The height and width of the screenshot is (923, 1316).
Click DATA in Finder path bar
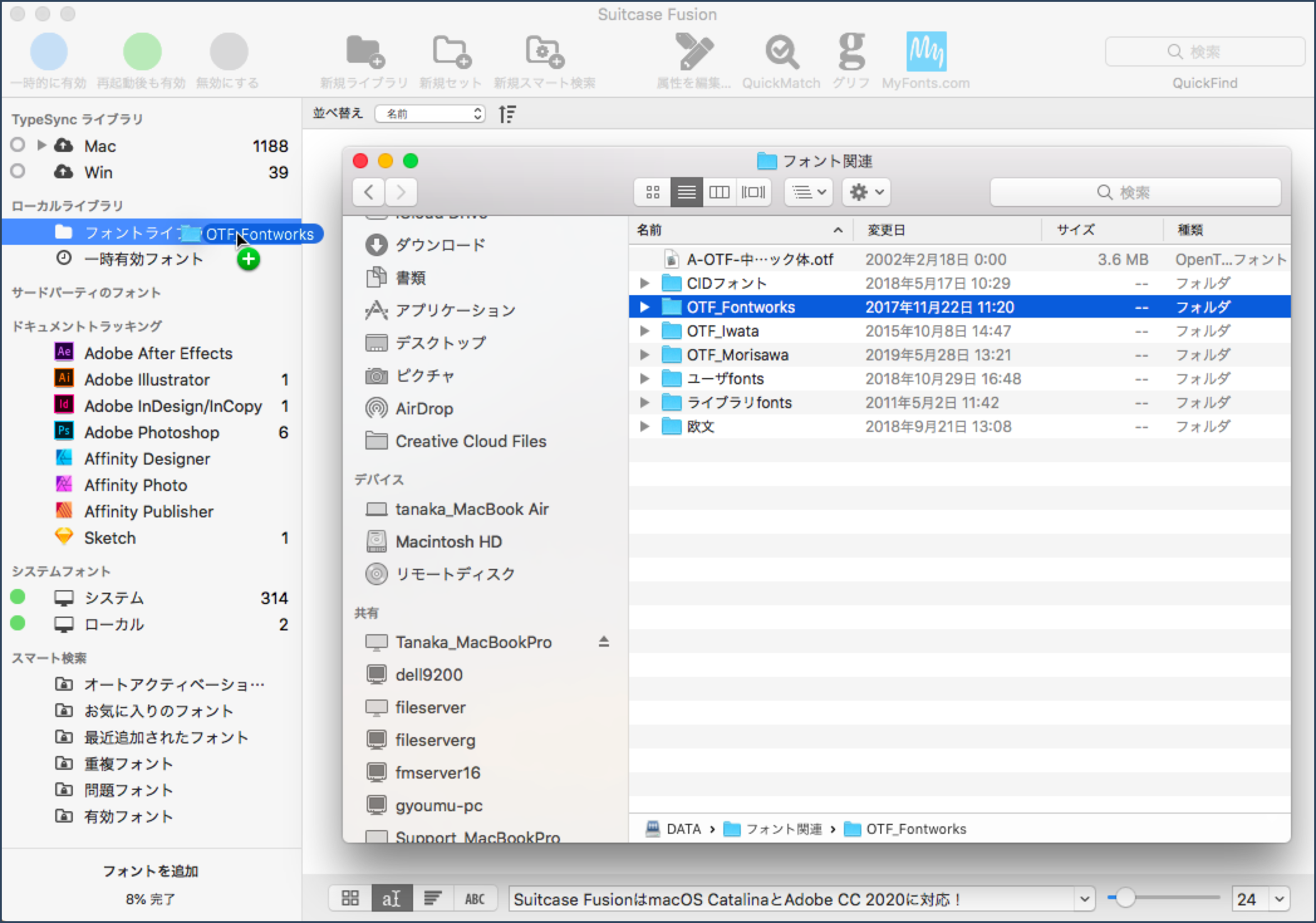(x=673, y=829)
